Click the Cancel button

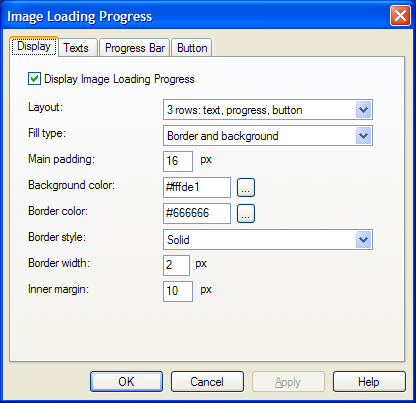click(207, 381)
